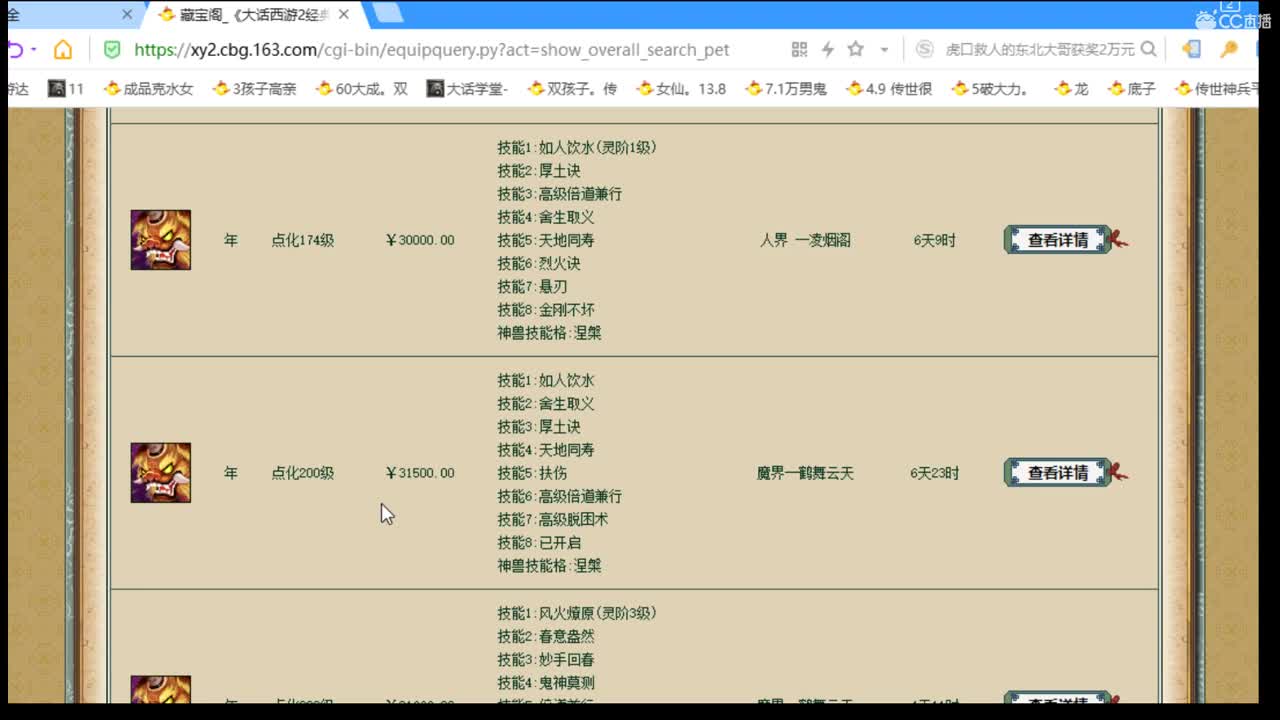Click pet avatar in 点化174级 row

tap(161, 240)
